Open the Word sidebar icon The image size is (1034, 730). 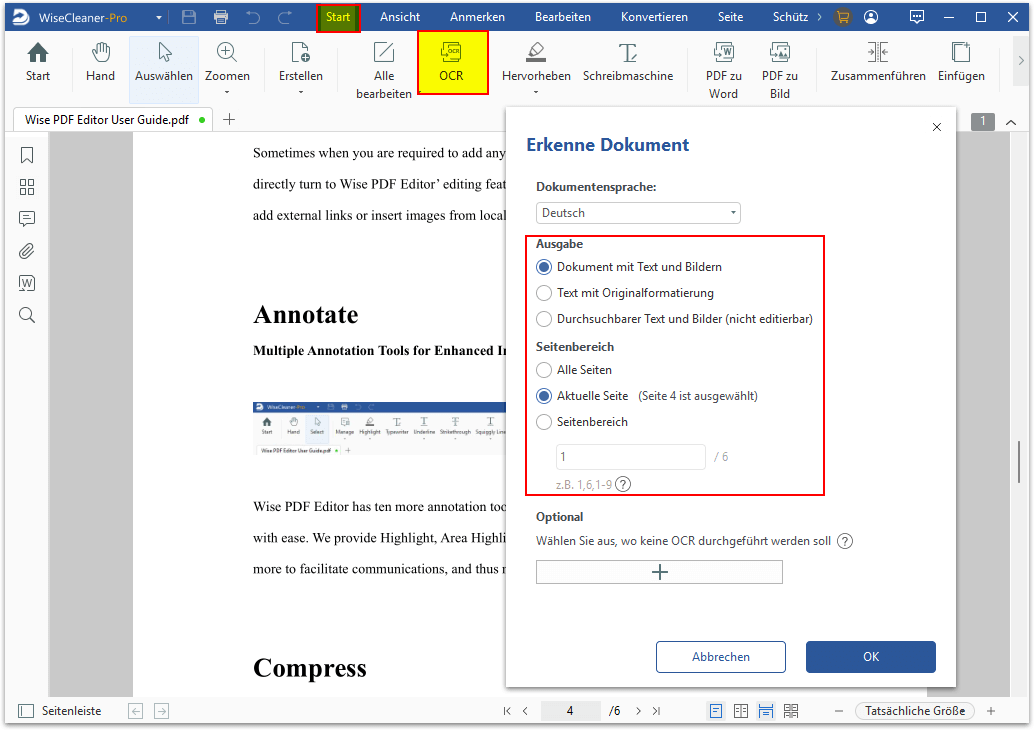click(x=27, y=283)
